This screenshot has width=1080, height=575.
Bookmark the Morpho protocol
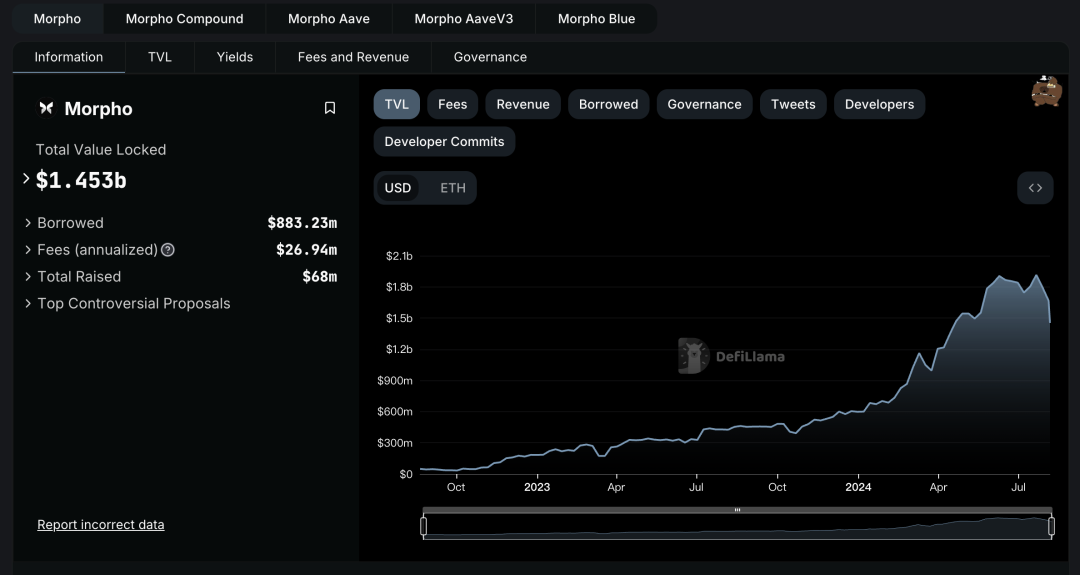(x=330, y=108)
